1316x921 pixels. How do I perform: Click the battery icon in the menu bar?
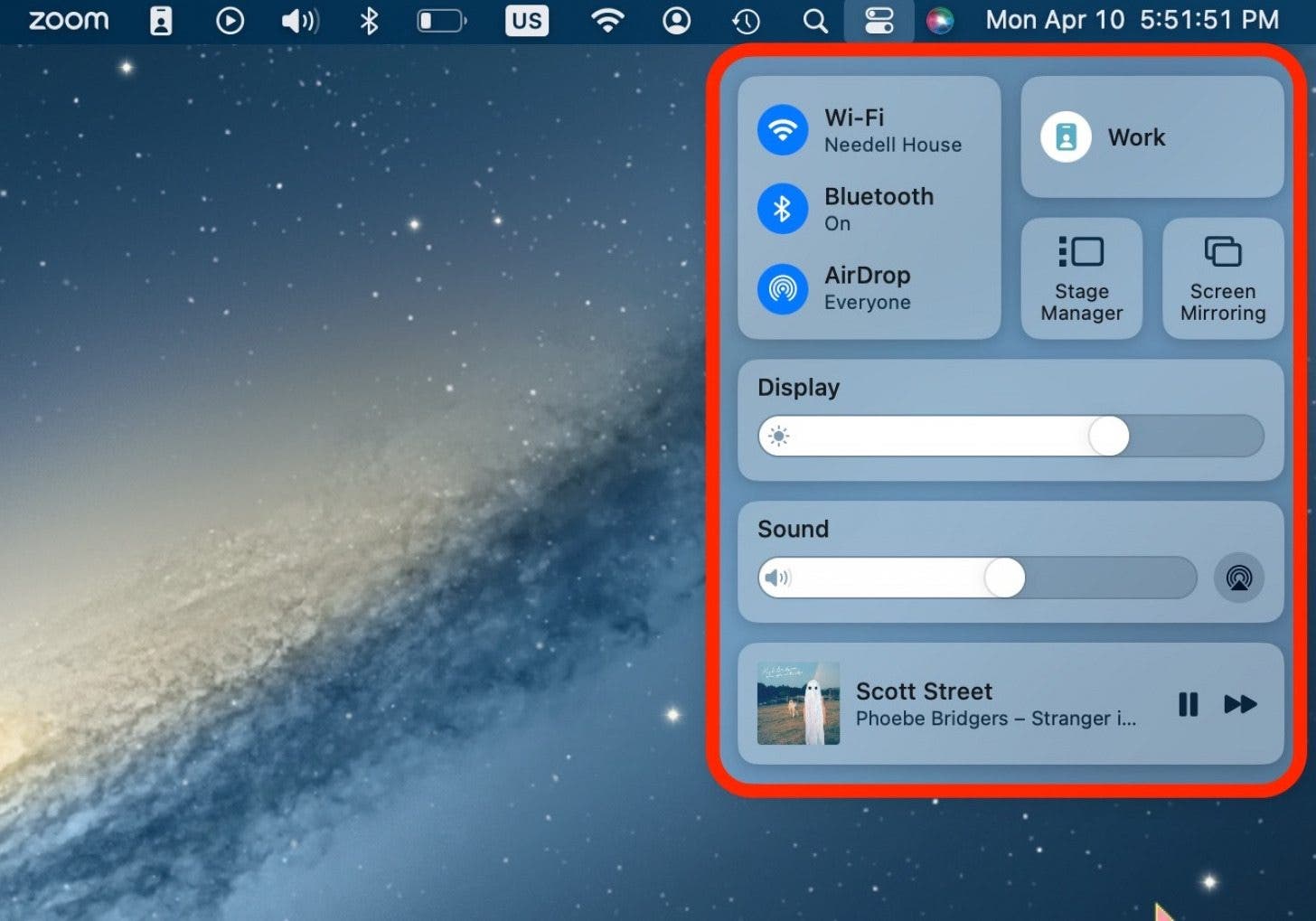(x=440, y=19)
